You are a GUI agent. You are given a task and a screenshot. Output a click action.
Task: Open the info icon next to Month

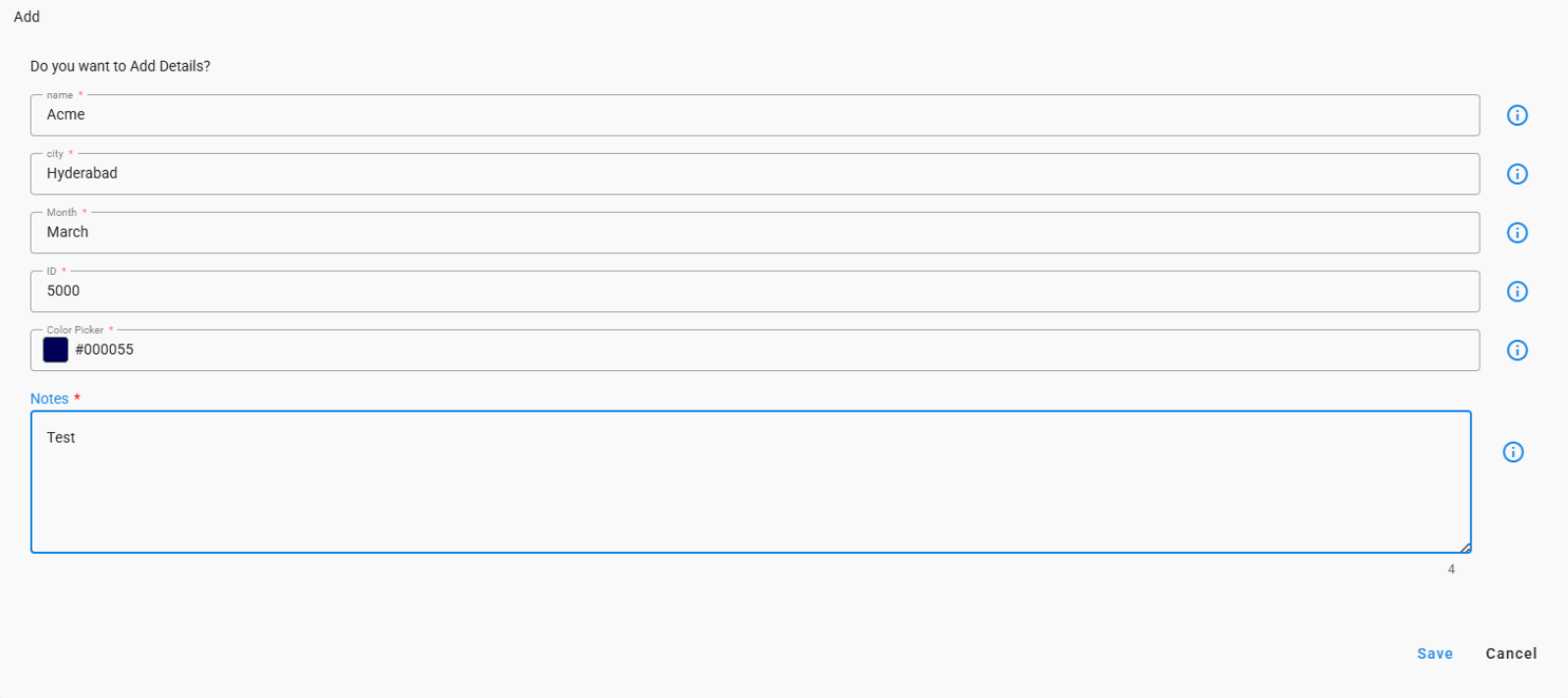[x=1517, y=233]
